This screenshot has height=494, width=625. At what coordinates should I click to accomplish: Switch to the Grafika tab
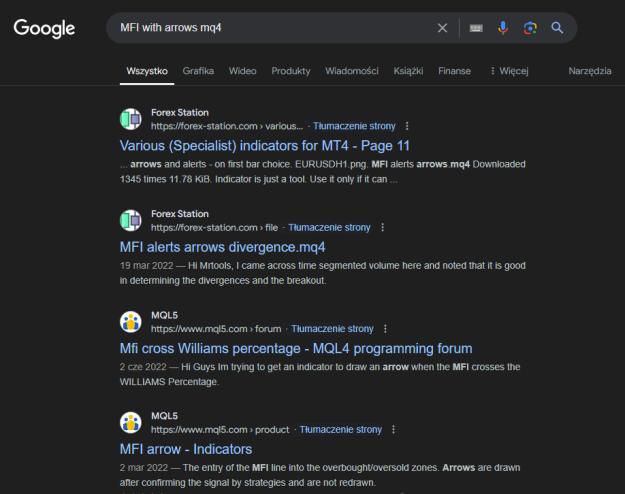(x=198, y=71)
